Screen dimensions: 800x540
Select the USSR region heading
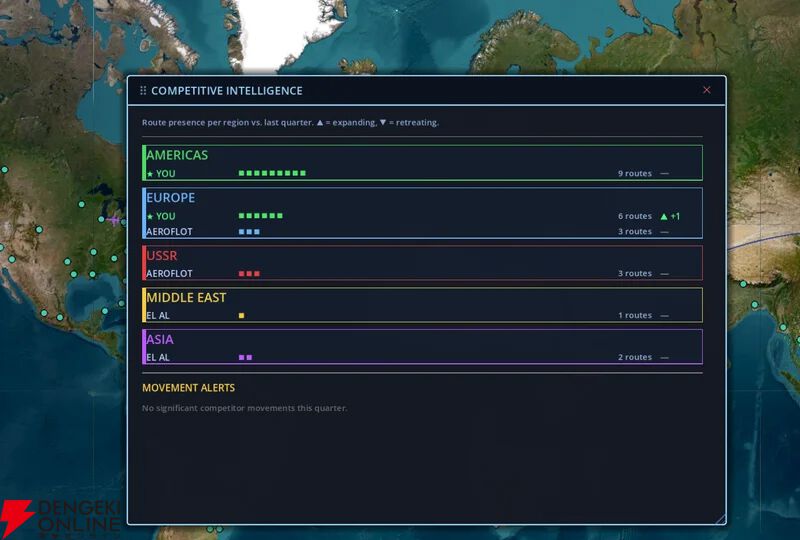click(x=162, y=255)
